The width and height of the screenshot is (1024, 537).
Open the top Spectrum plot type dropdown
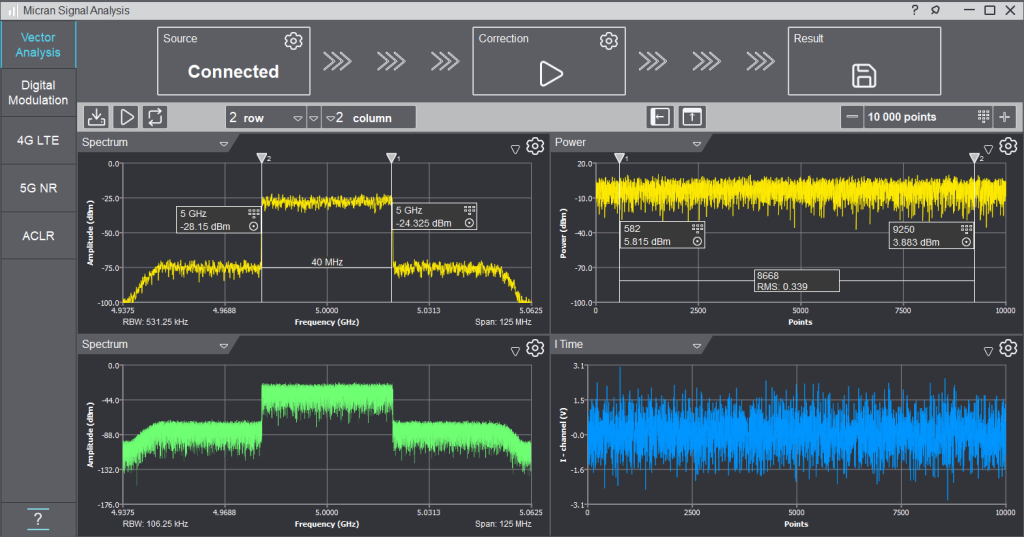click(x=224, y=144)
